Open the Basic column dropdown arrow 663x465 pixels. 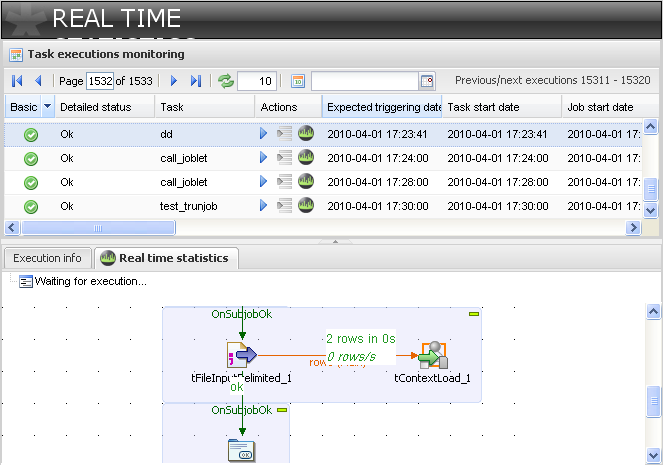tap(47, 107)
